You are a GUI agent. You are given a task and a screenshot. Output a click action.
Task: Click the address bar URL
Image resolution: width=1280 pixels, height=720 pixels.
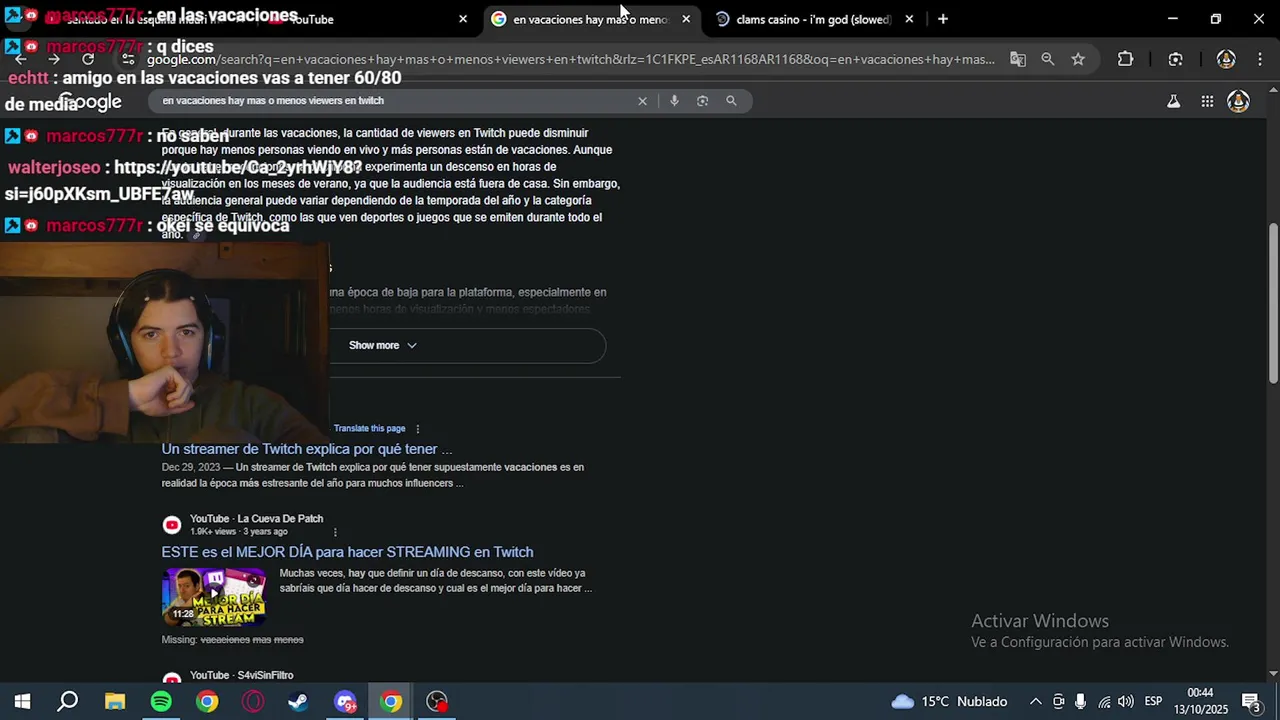click(570, 59)
